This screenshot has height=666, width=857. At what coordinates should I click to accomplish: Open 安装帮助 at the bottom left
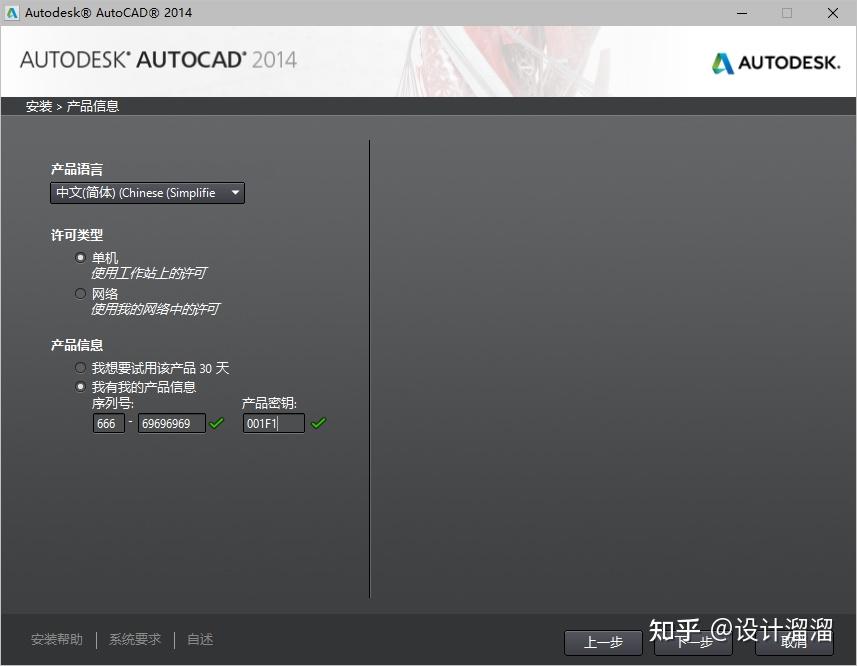(57, 638)
